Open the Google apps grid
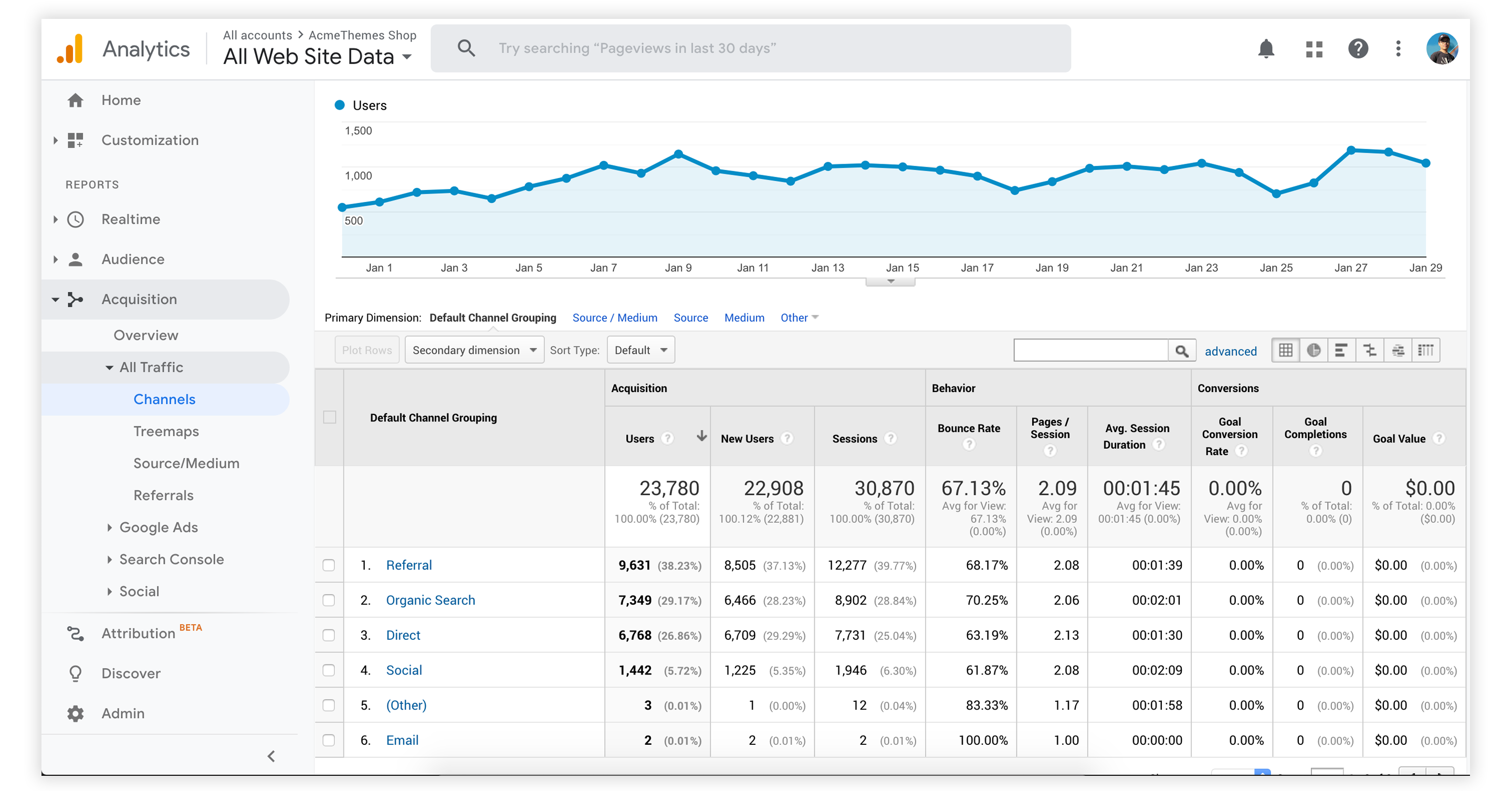This screenshot has width=1512, height=791. (x=1314, y=49)
